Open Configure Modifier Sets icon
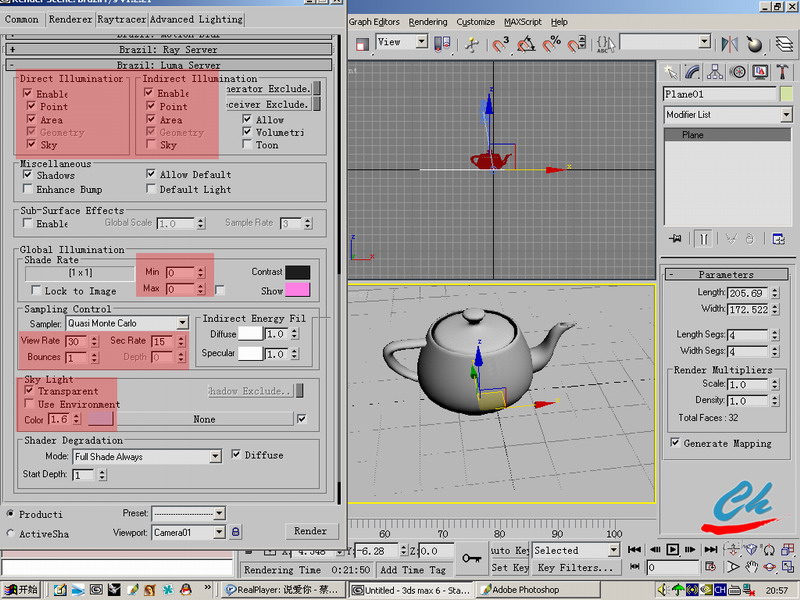Viewport: 800px width, 600px height. pyautogui.click(x=778, y=239)
